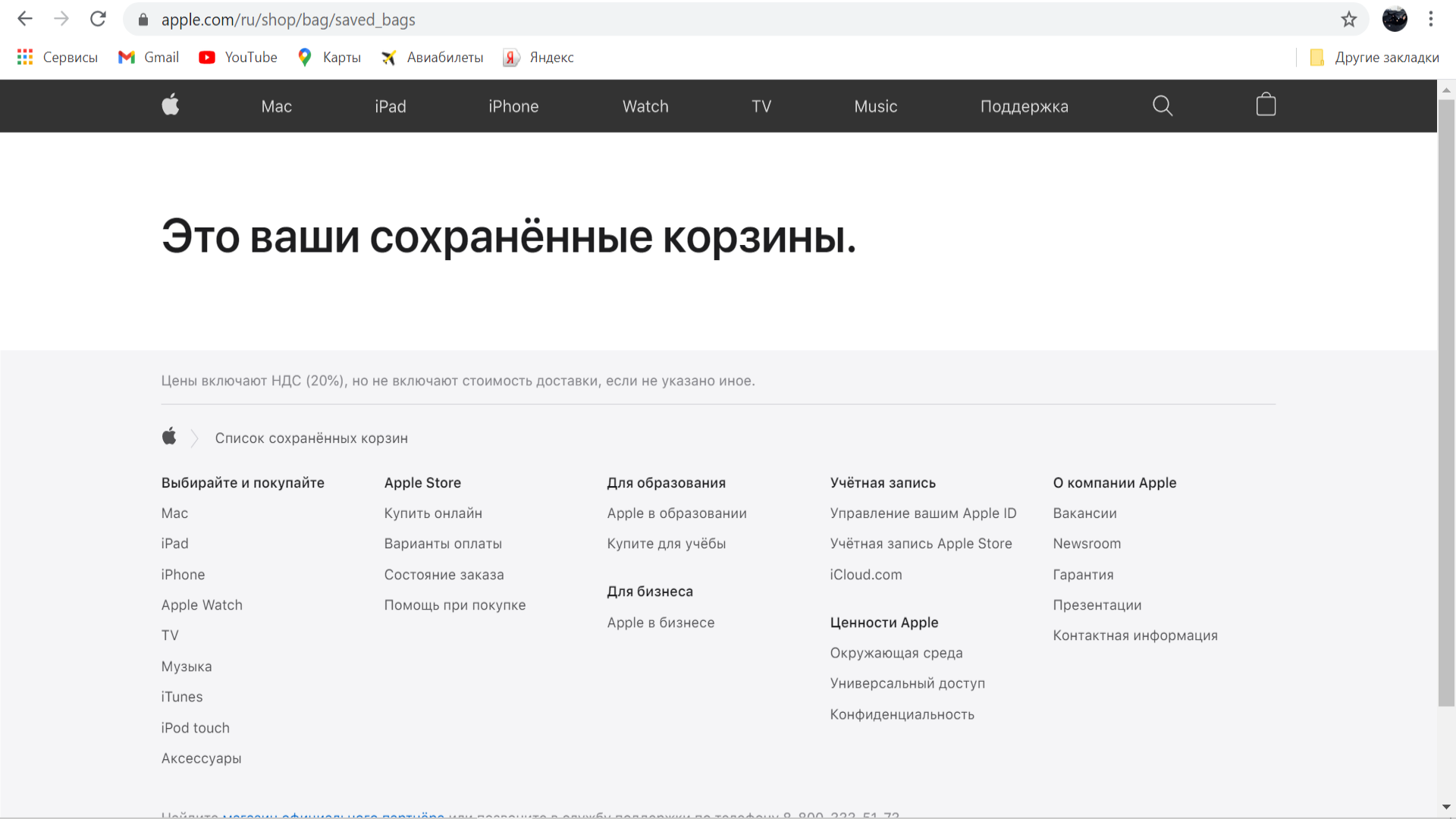Open the Mac footer link

174,513
